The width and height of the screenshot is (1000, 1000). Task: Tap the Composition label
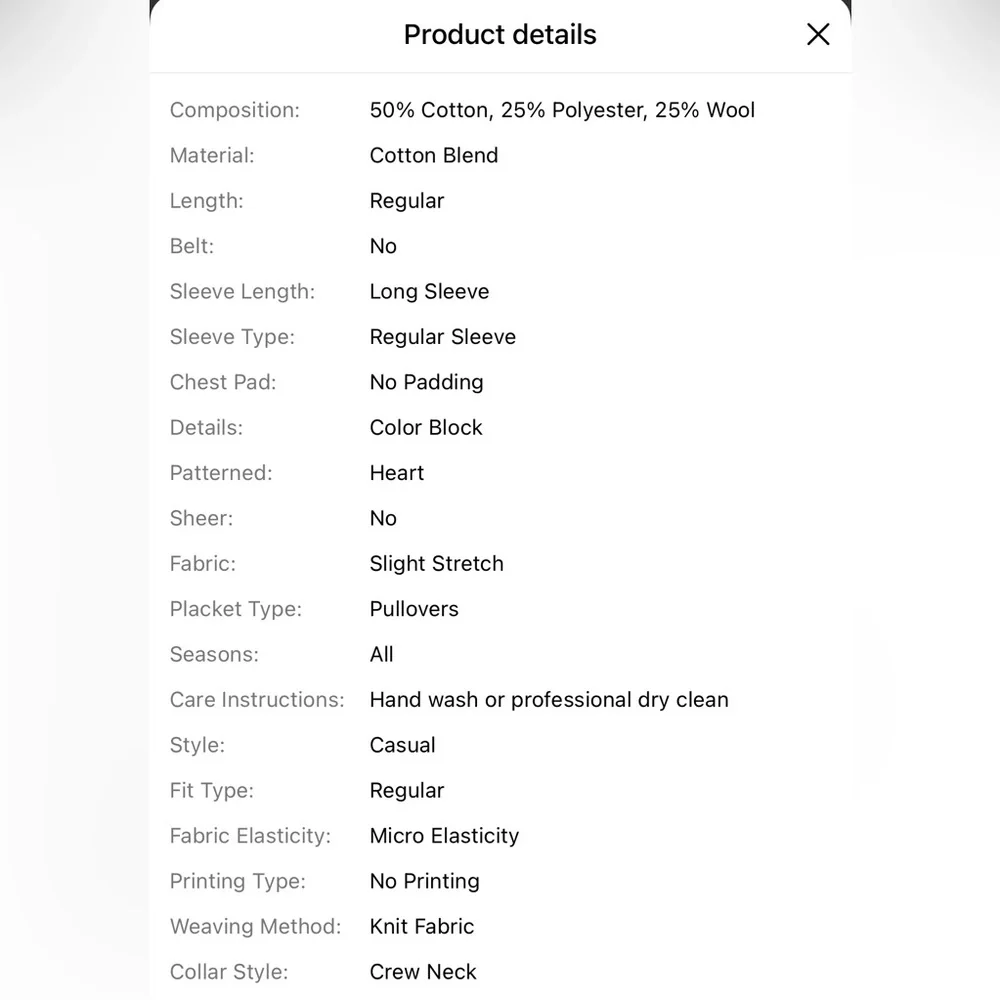point(235,110)
